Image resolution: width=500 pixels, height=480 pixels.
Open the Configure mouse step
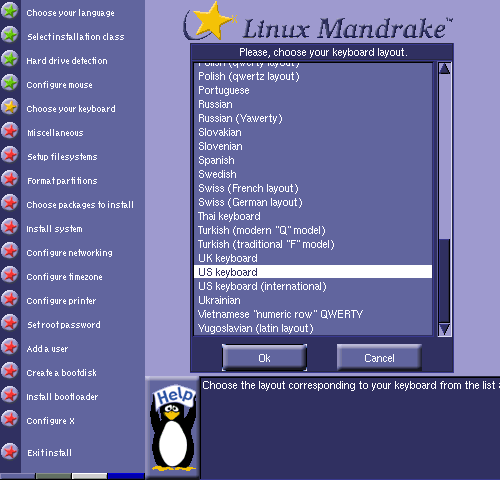pyautogui.click(x=59, y=85)
